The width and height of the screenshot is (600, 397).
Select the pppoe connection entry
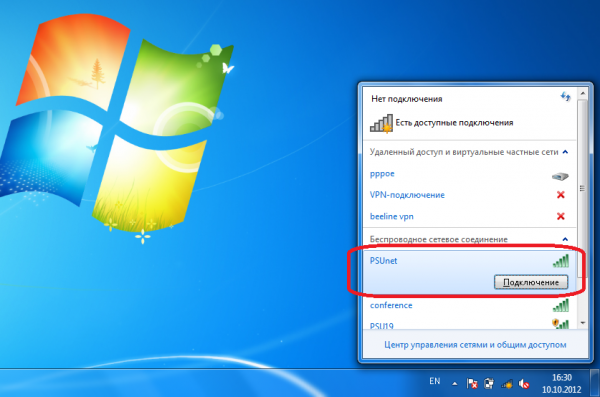coord(469,174)
